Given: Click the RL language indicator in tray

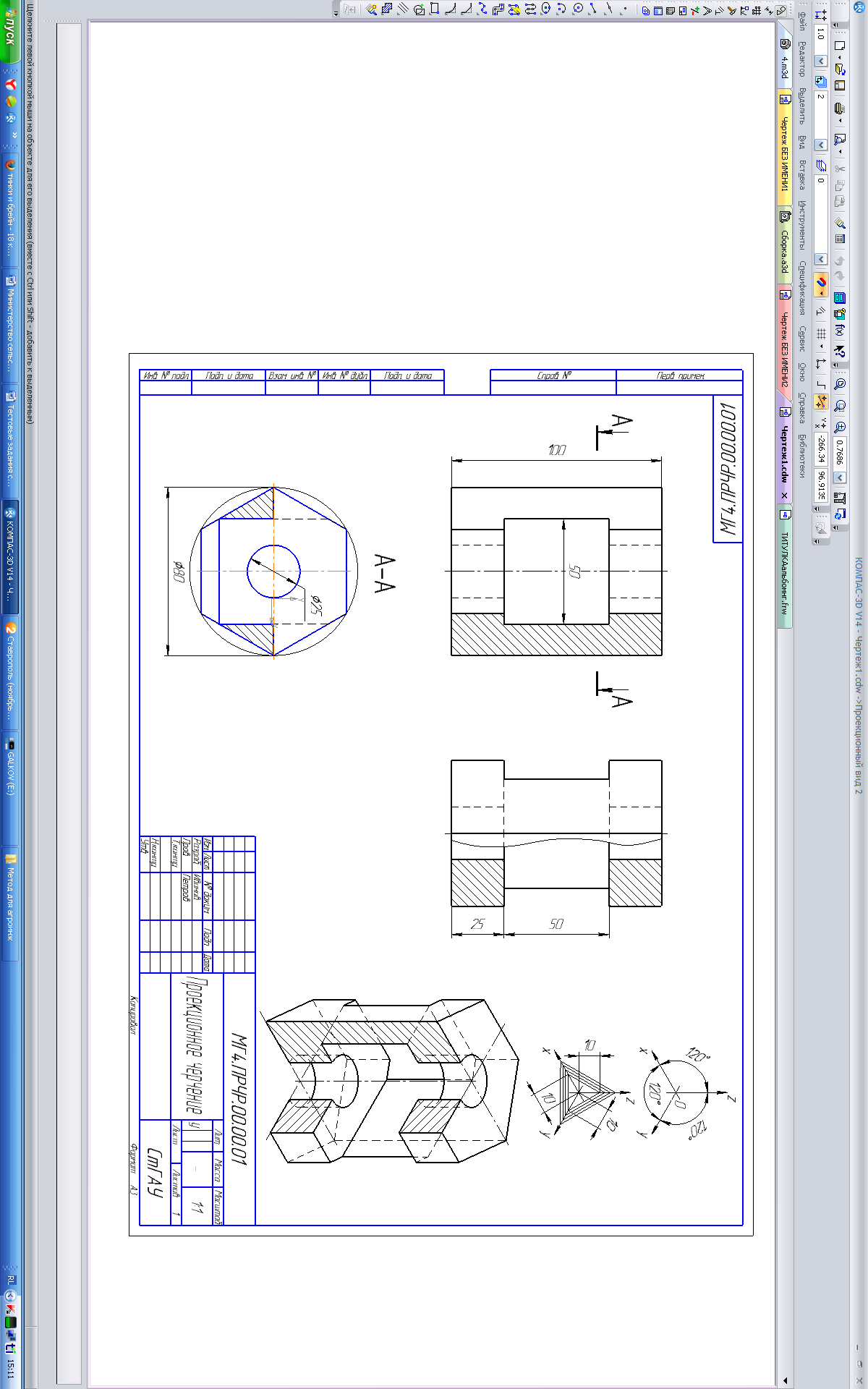Looking at the screenshot, I should tap(10, 1279).
